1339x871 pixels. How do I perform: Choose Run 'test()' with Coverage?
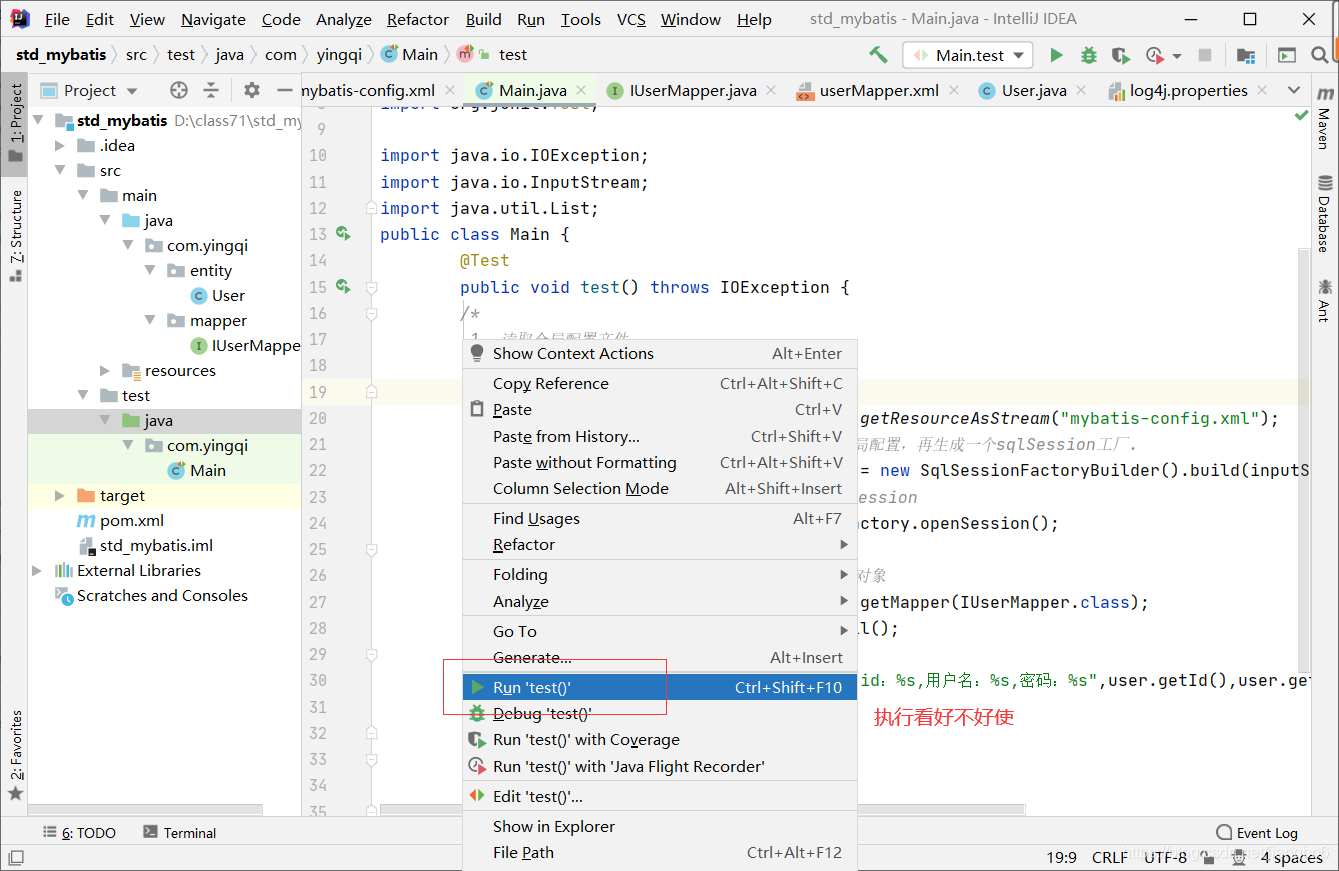[660, 740]
